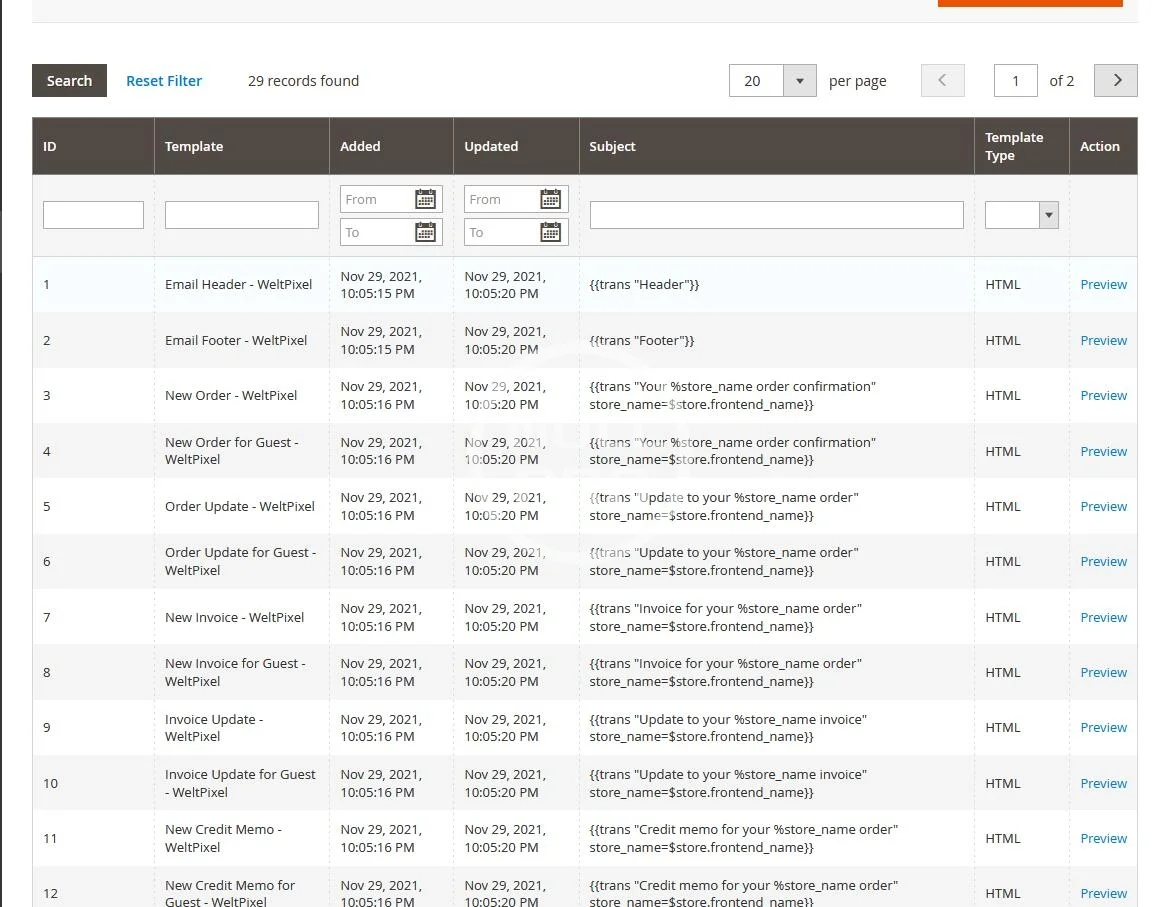
Task: Open the New Invoice - WeltPixel row
Action: tap(234, 618)
